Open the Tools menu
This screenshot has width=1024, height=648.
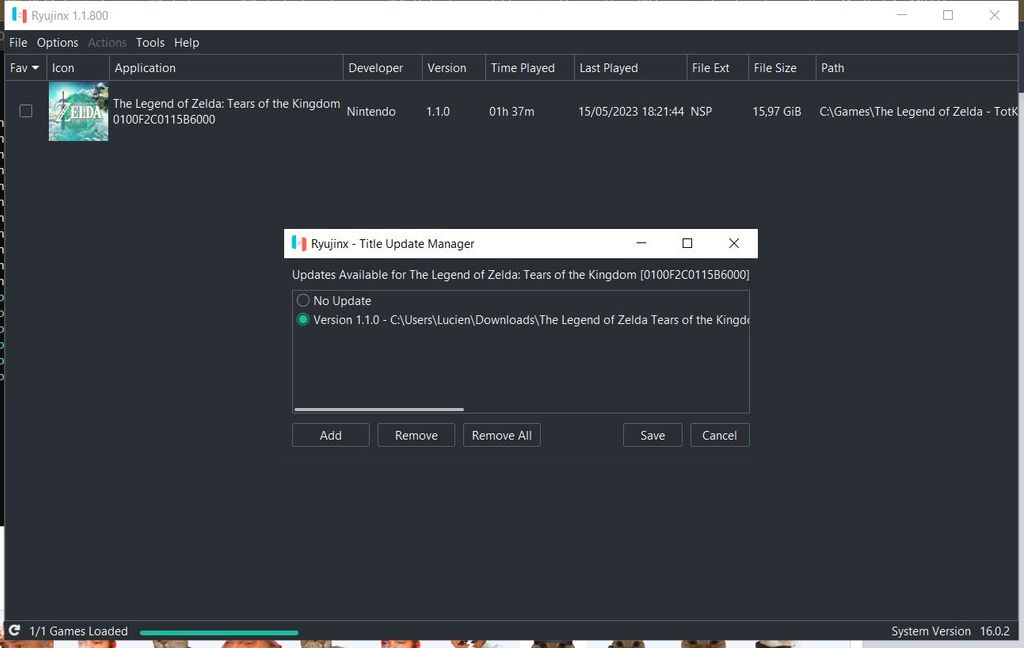pyautogui.click(x=150, y=43)
